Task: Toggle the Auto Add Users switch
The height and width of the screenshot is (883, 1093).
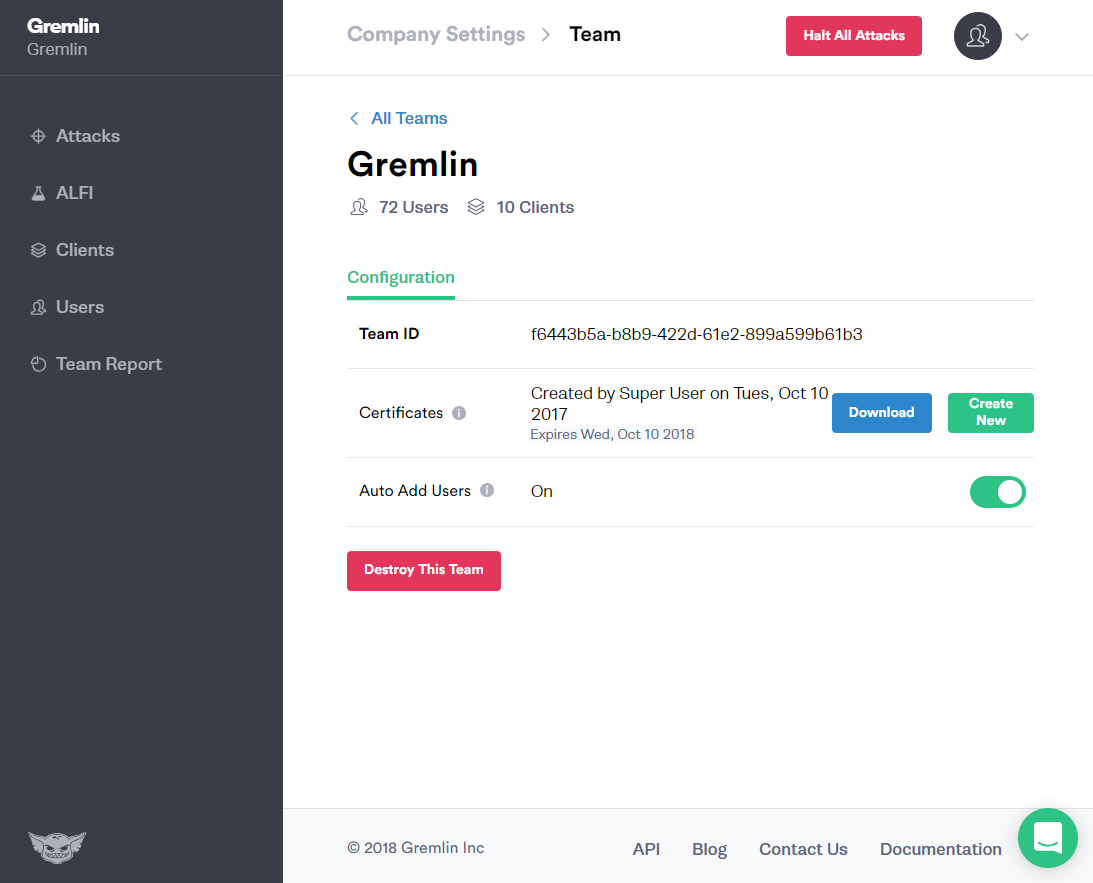Action: click(x=998, y=492)
